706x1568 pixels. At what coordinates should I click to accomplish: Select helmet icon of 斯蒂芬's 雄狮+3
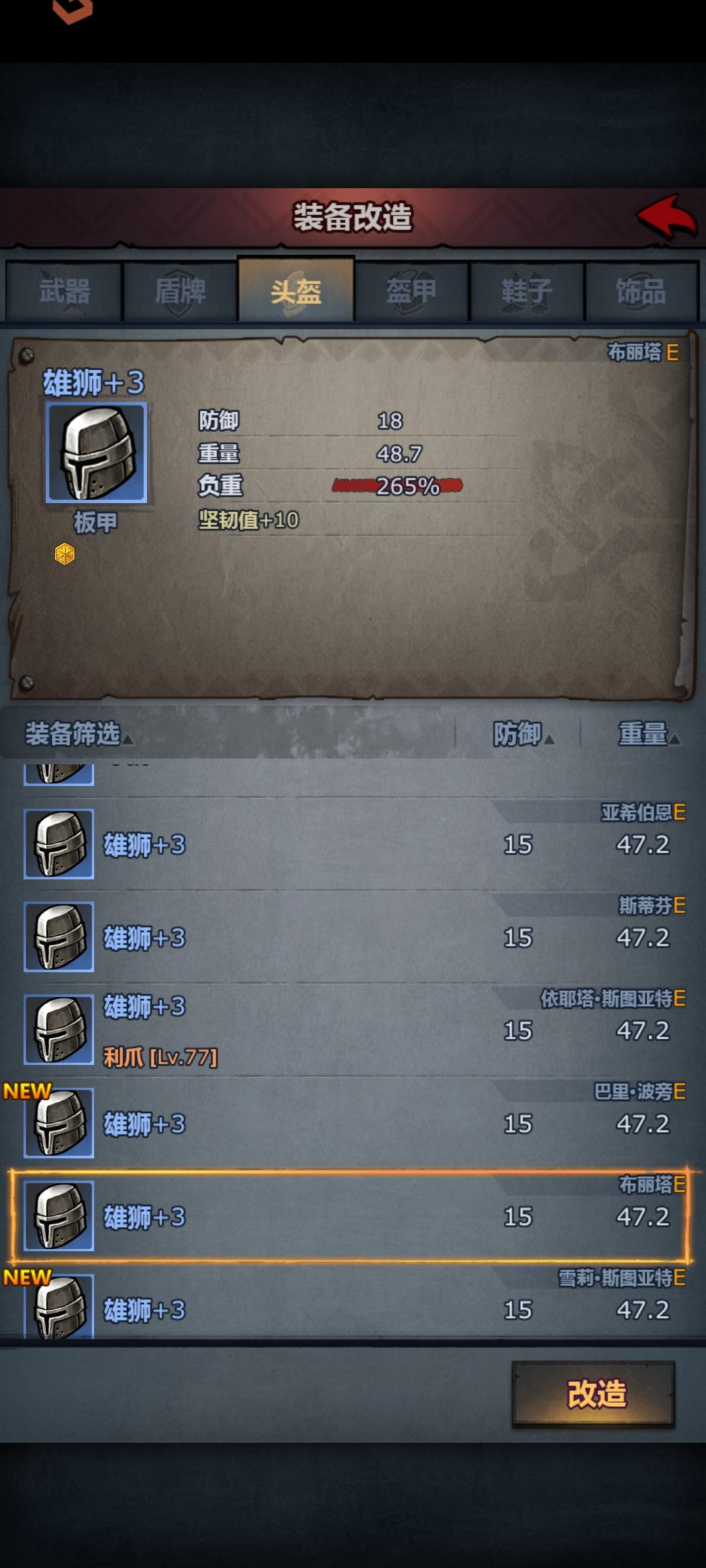click(x=59, y=937)
